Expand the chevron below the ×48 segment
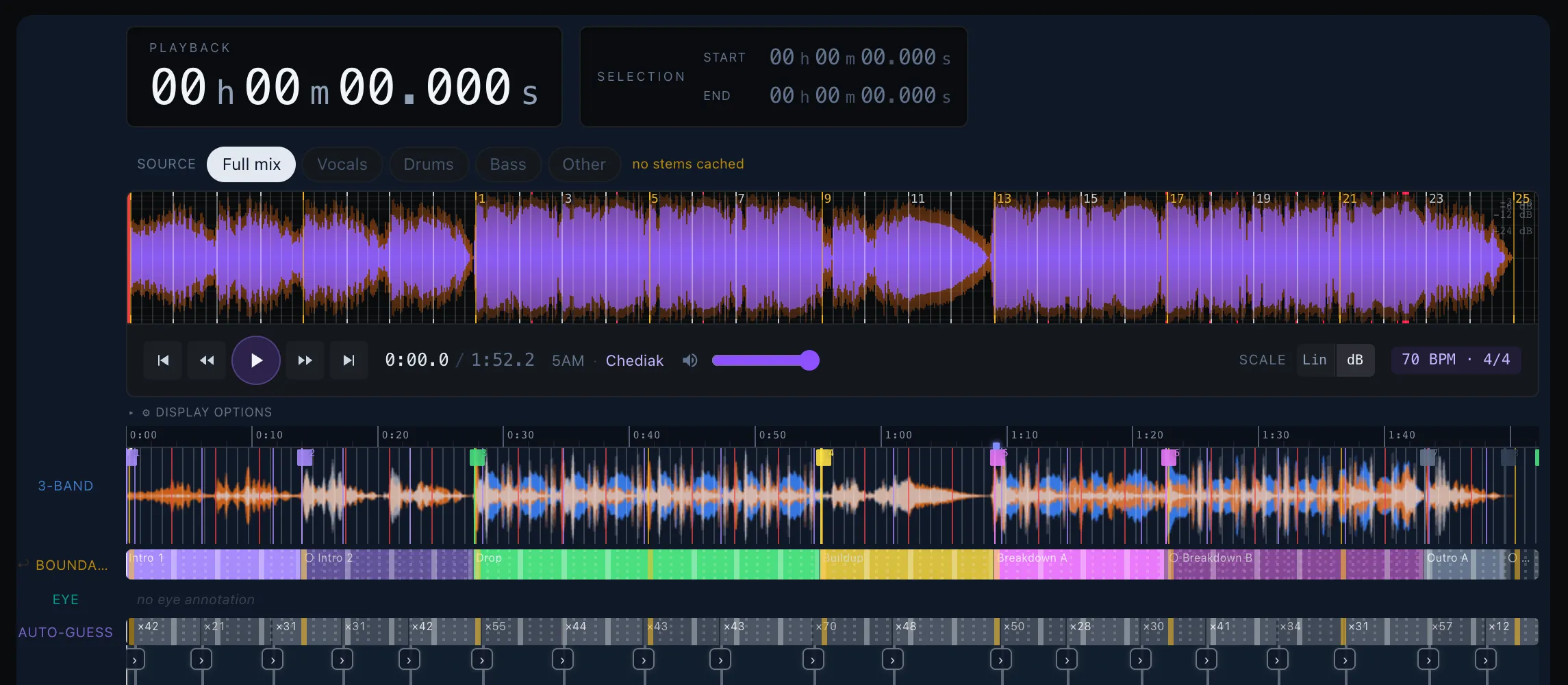1568x685 pixels. [892, 660]
